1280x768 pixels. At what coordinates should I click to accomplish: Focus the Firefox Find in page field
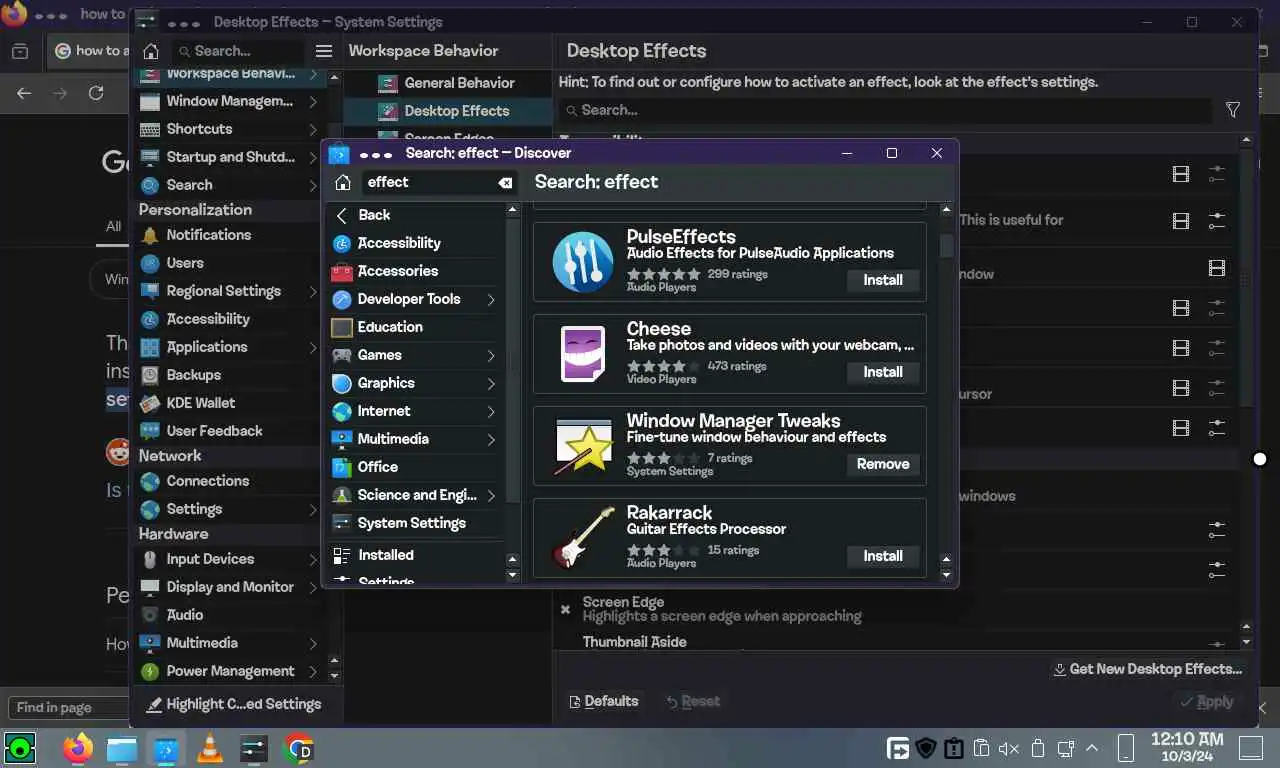(66, 707)
